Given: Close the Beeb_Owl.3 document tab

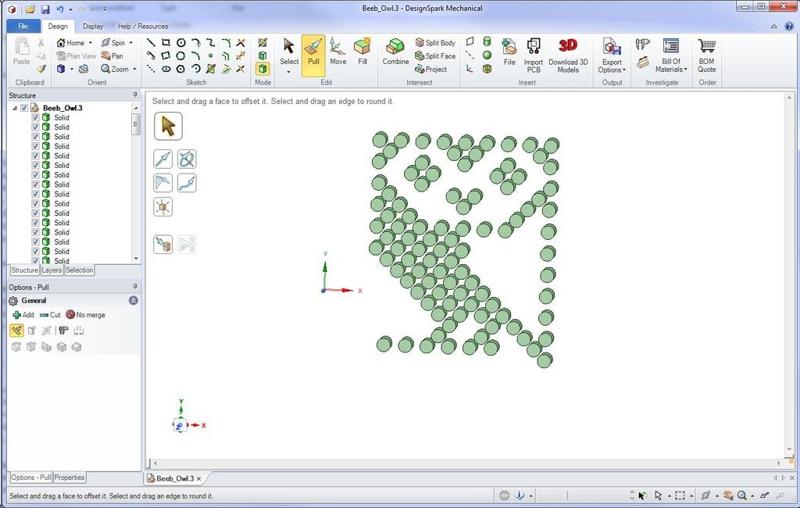Looking at the screenshot, I should 199,478.
